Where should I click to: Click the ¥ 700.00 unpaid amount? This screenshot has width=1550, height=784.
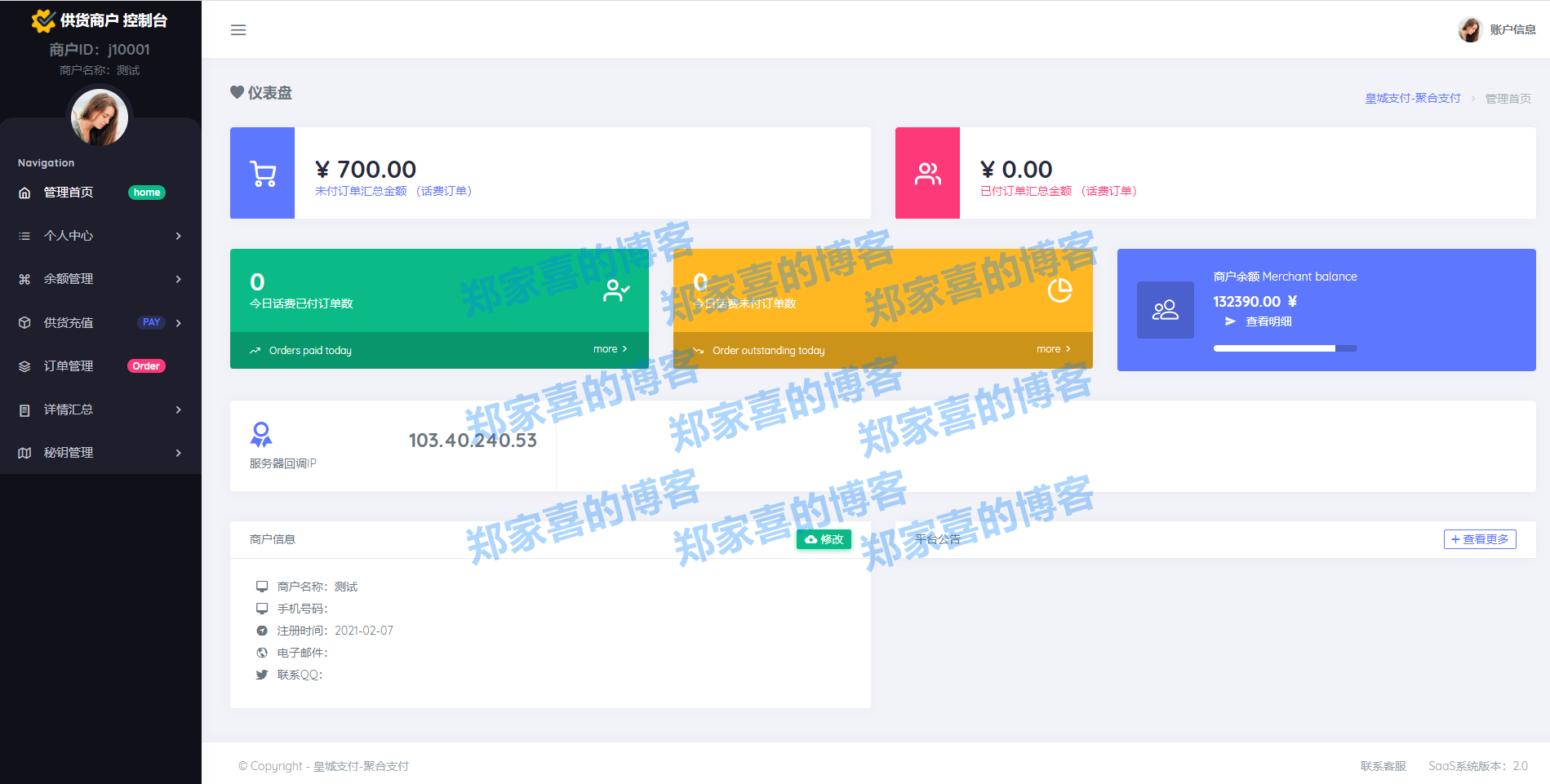366,169
